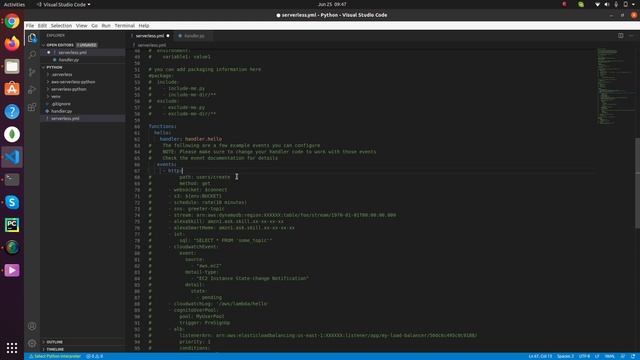Open Activities overview in top bar

pyautogui.click(x=14, y=4)
